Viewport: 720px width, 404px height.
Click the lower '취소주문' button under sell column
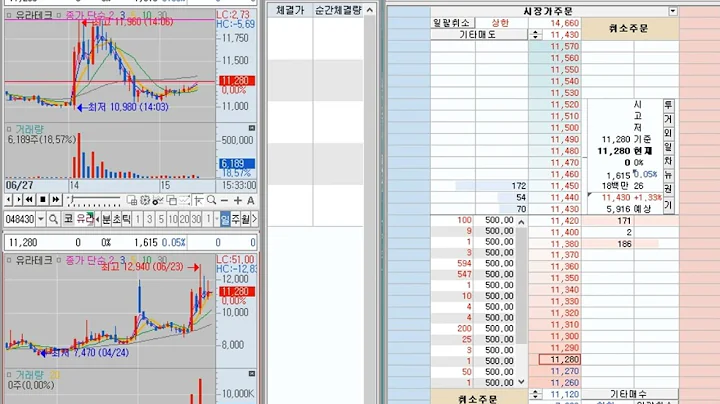point(479,398)
